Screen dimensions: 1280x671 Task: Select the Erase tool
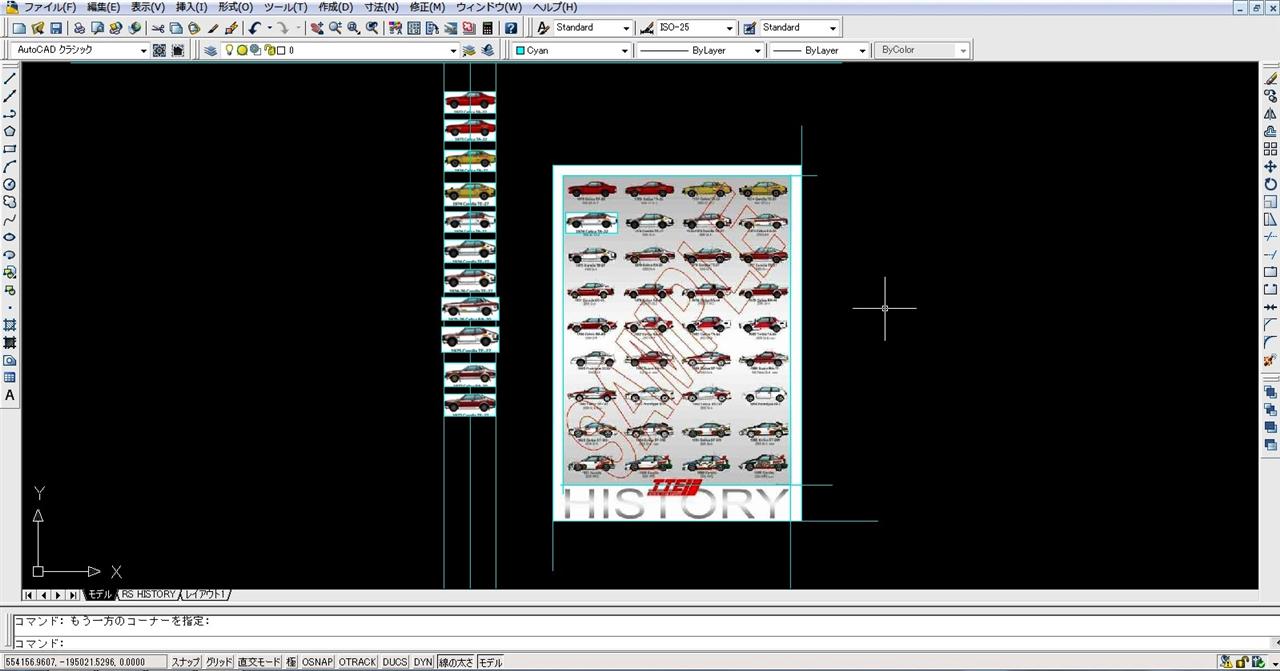tap(1271, 78)
